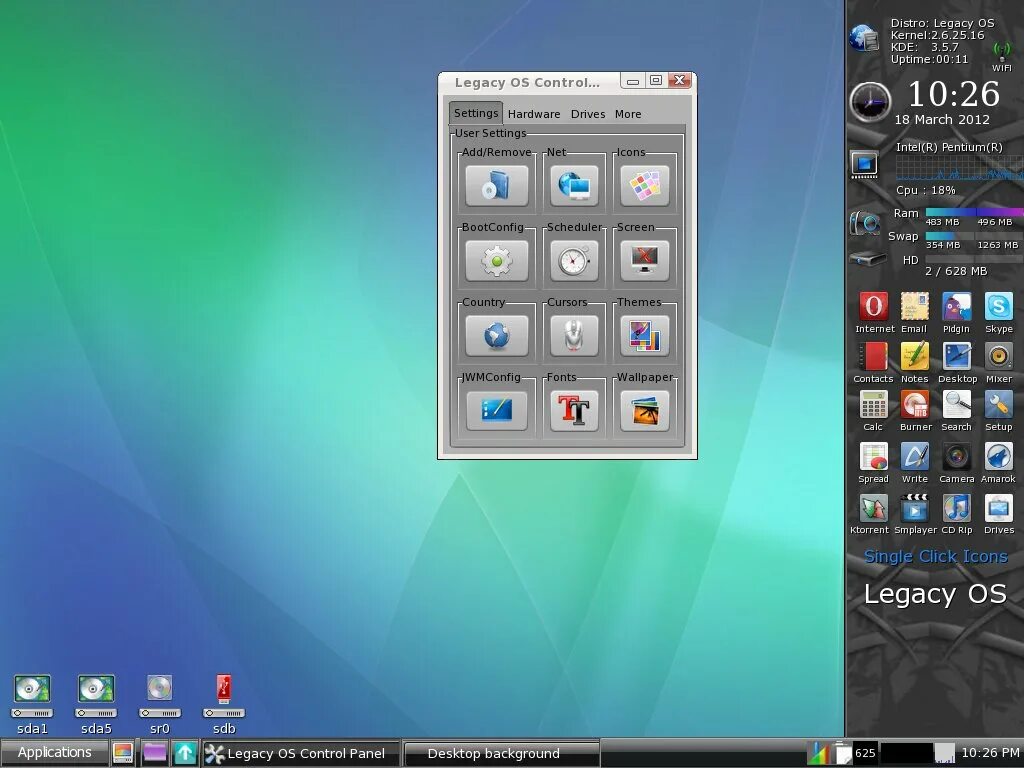Open the Cursors mouse icon
The height and width of the screenshot is (768, 1024).
click(x=573, y=336)
